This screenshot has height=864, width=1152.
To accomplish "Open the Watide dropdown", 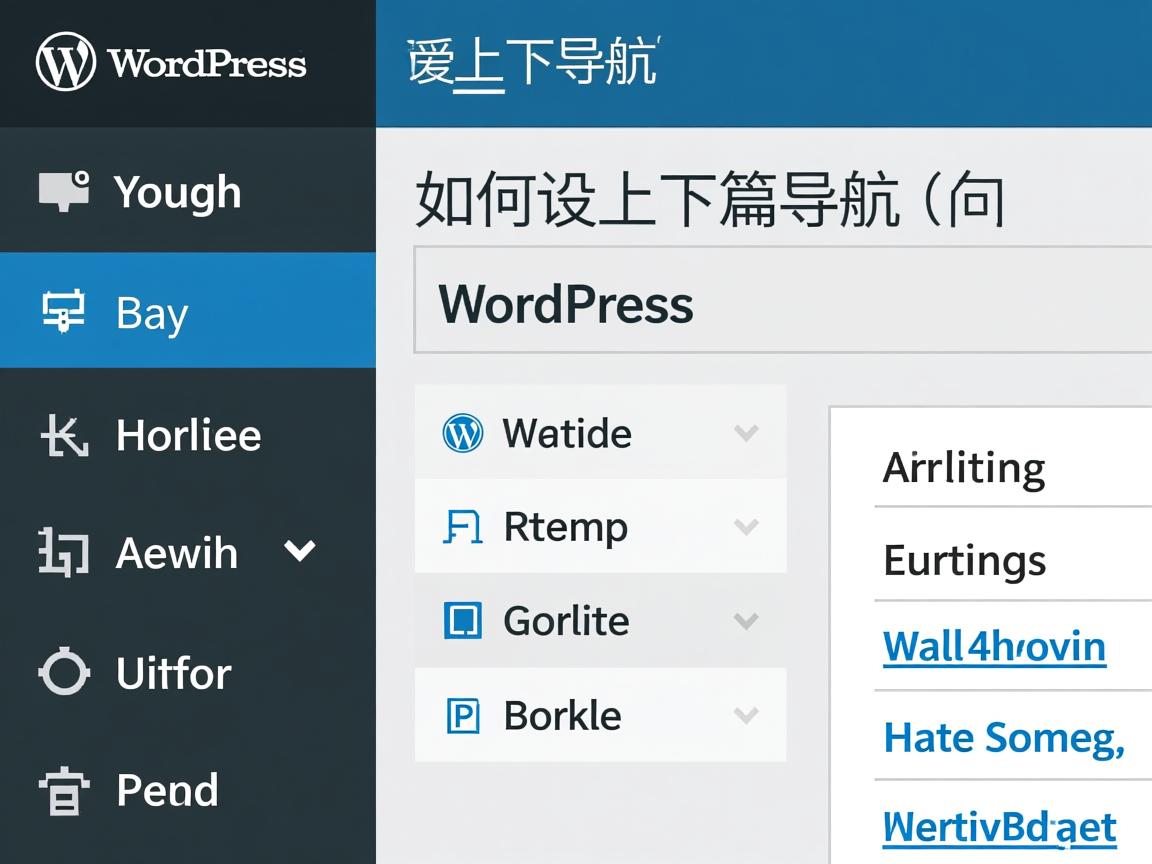I will point(745,433).
